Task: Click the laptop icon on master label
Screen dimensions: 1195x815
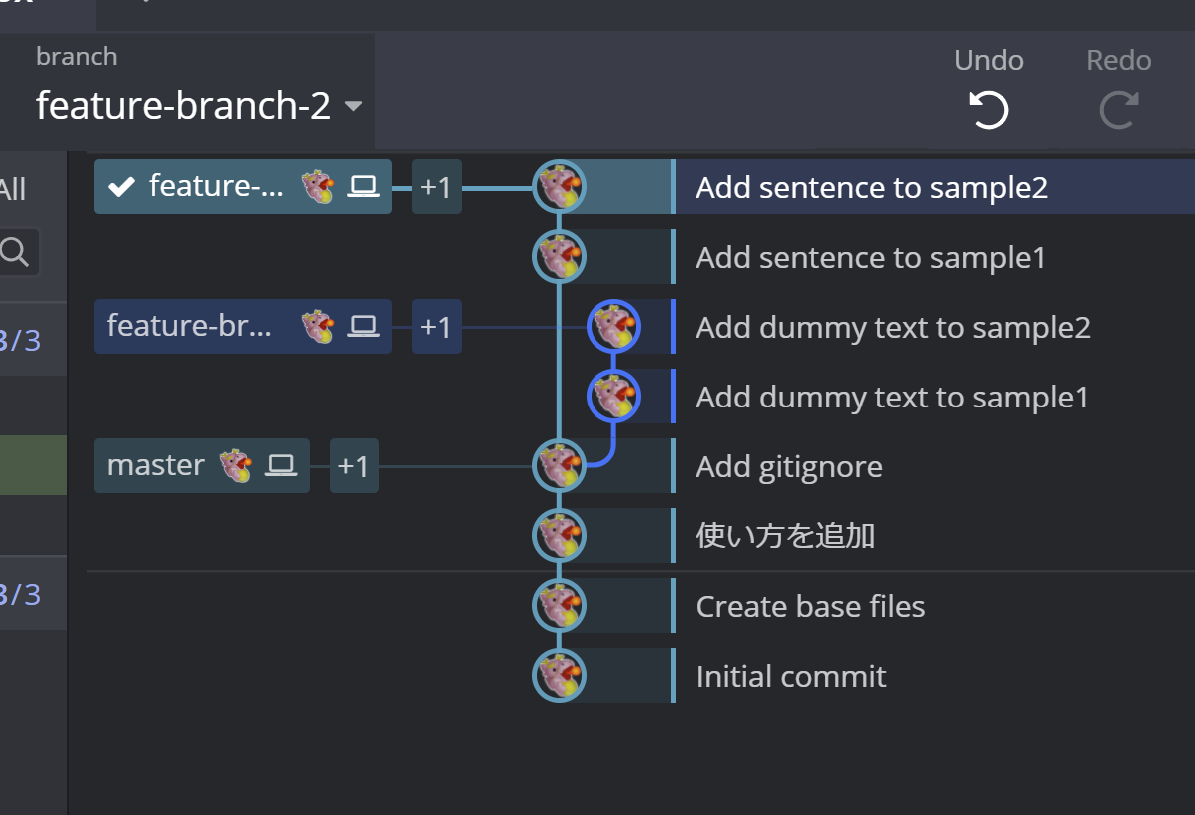Action: click(282, 465)
